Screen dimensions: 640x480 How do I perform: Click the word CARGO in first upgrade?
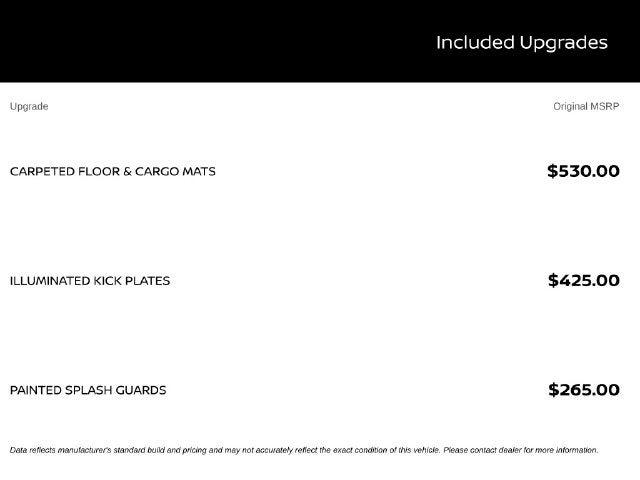(x=157, y=171)
